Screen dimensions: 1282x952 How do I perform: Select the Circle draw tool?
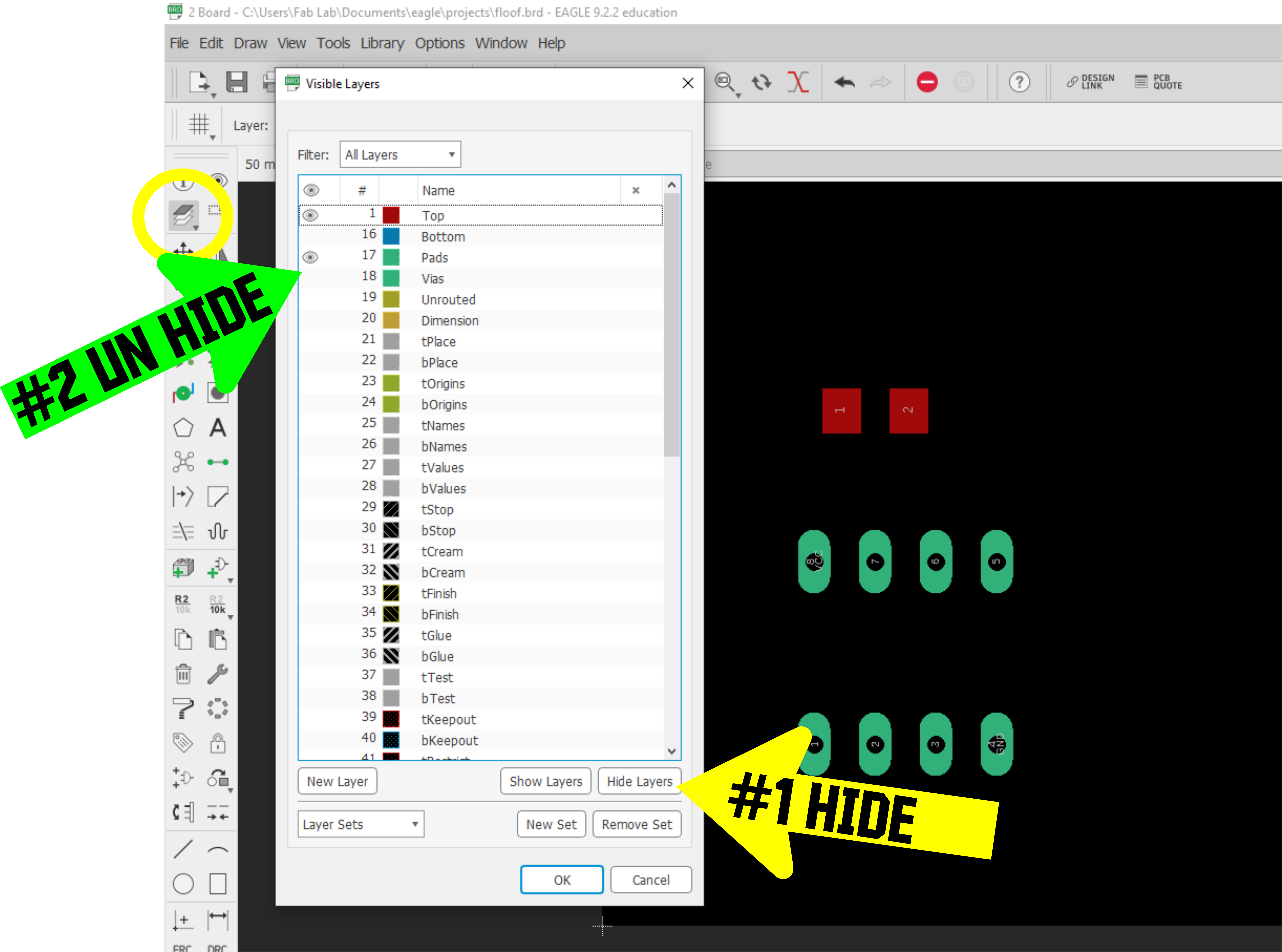pyautogui.click(x=183, y=883)
